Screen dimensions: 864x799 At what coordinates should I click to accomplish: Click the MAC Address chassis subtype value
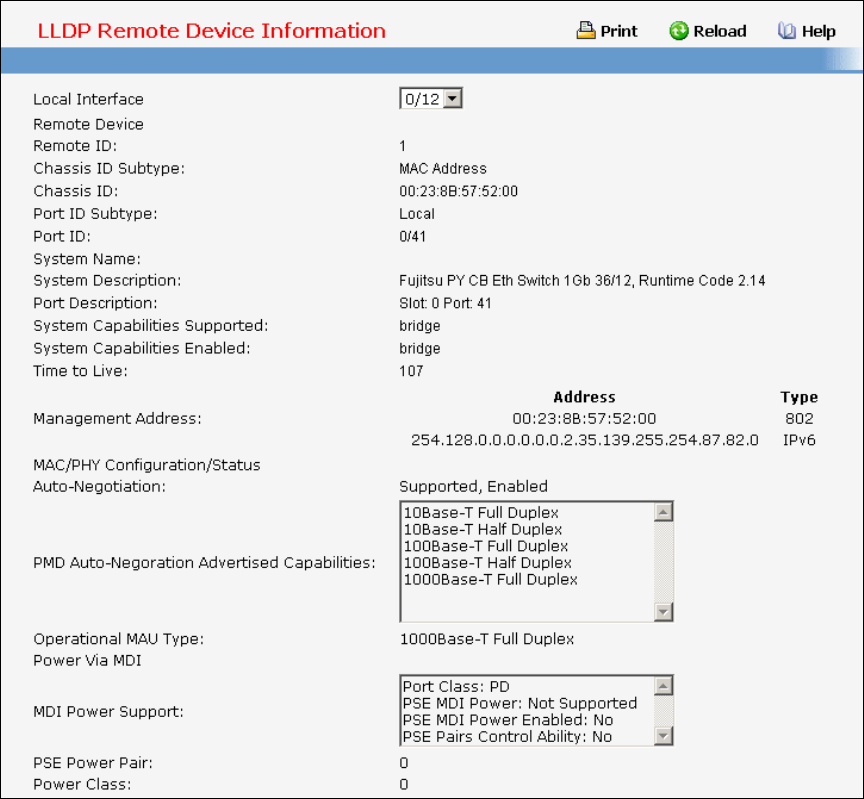443,169
